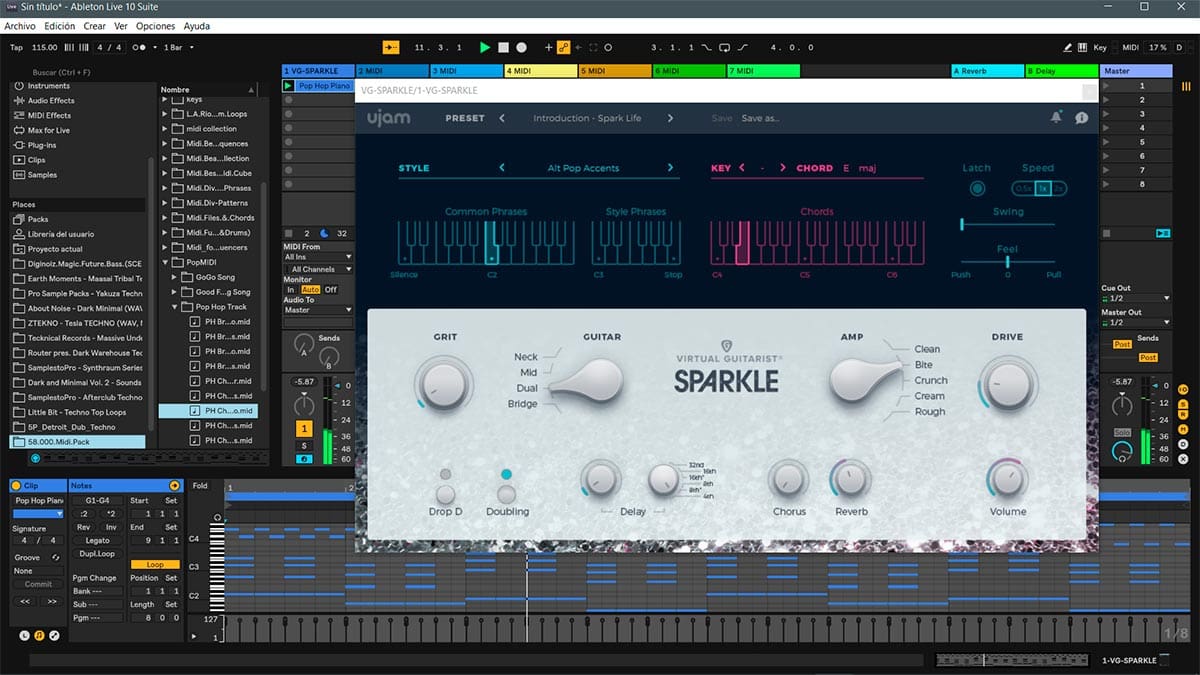This screenshot has width=1200, height=675.
Task: Select Max for Live category in the browser
Action: 48,130
